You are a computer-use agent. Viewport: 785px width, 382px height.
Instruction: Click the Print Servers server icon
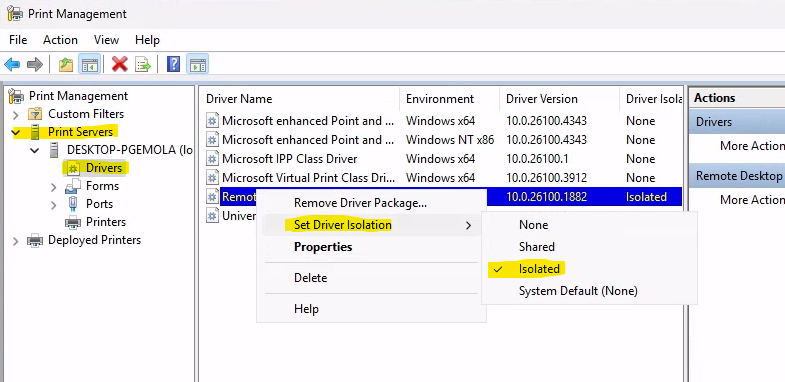click(35, 132)
